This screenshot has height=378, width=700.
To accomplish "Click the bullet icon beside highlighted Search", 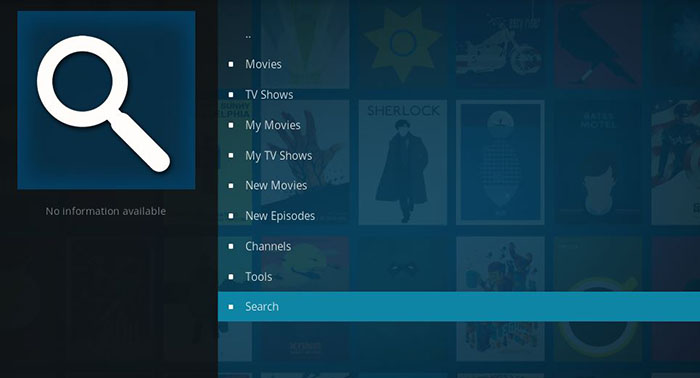I will point(231,307).
